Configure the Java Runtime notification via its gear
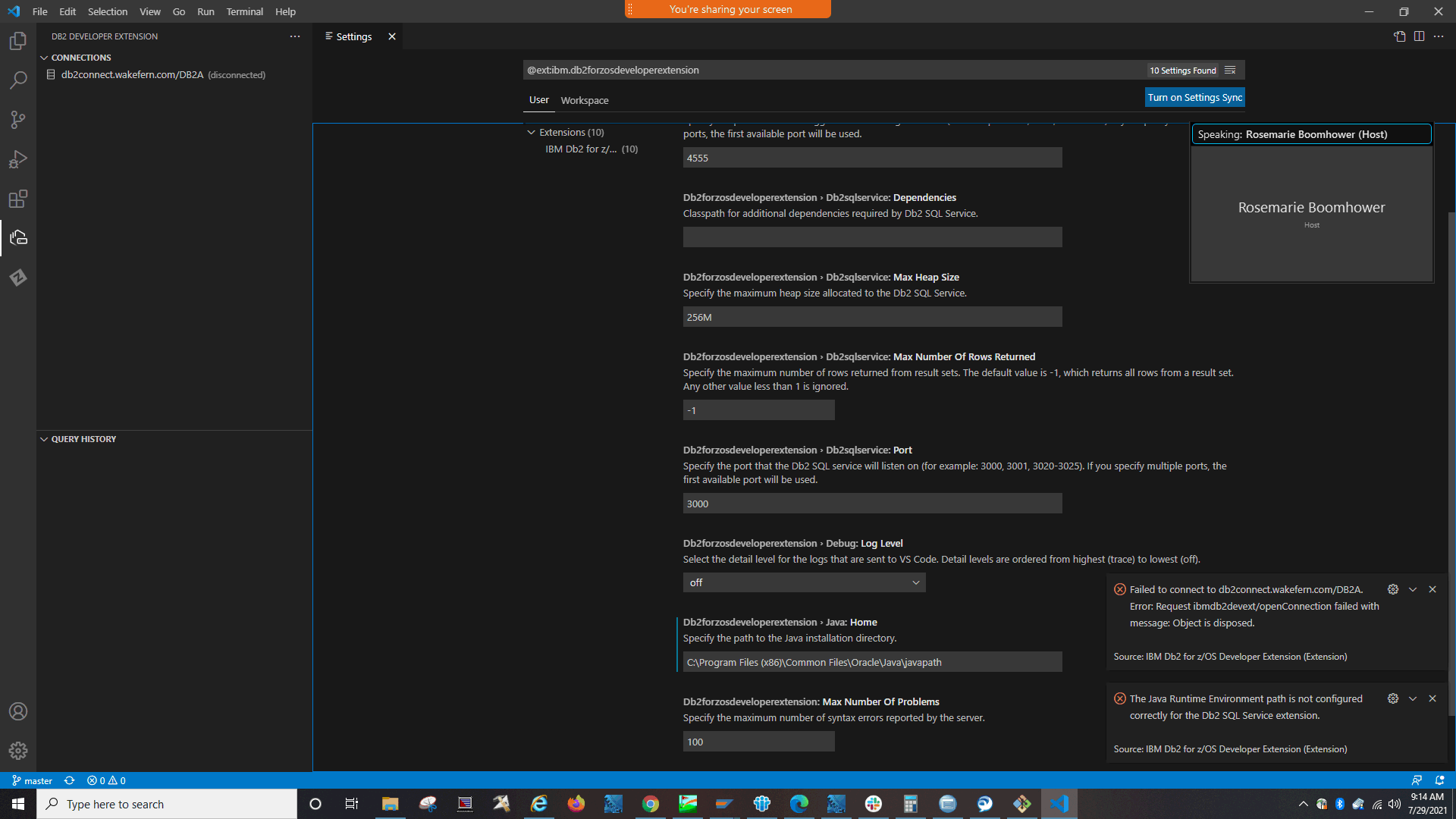Screen dimensions: 1456x819 pyautogui.click(x=1392, y=698)
